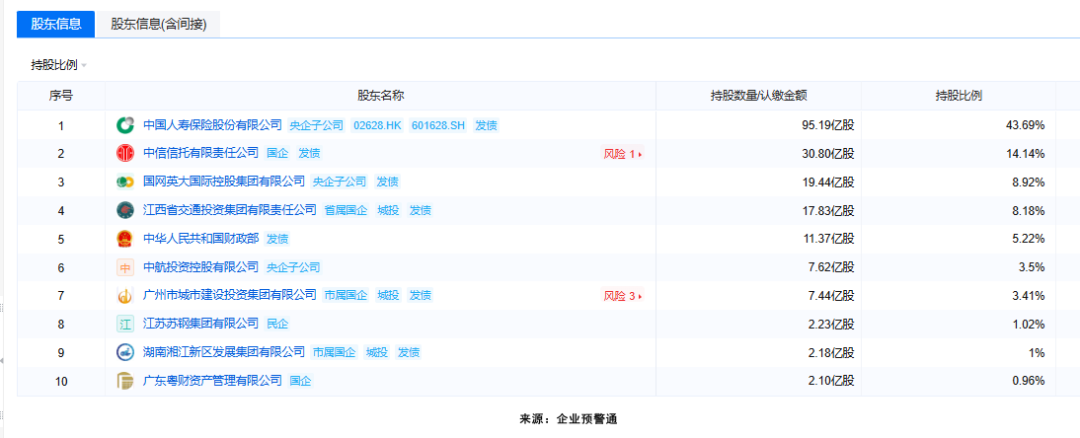
Task: Click 央企子公司 tag on State Grid Yingda row
Action: coord(340,182)
